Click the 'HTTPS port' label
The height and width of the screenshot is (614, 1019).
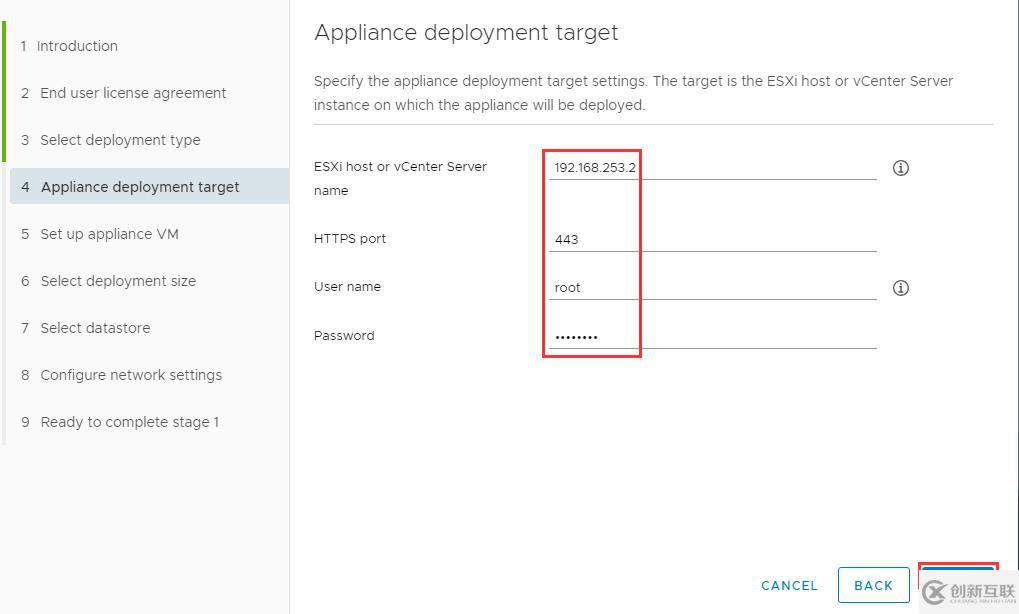pos(350,238)
